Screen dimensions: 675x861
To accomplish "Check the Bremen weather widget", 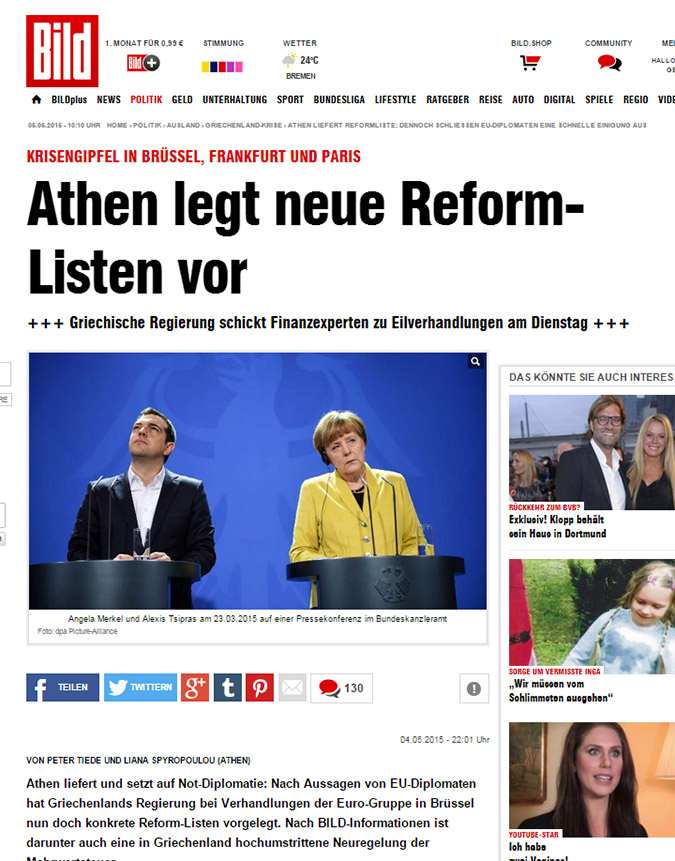I will (300, 60).
